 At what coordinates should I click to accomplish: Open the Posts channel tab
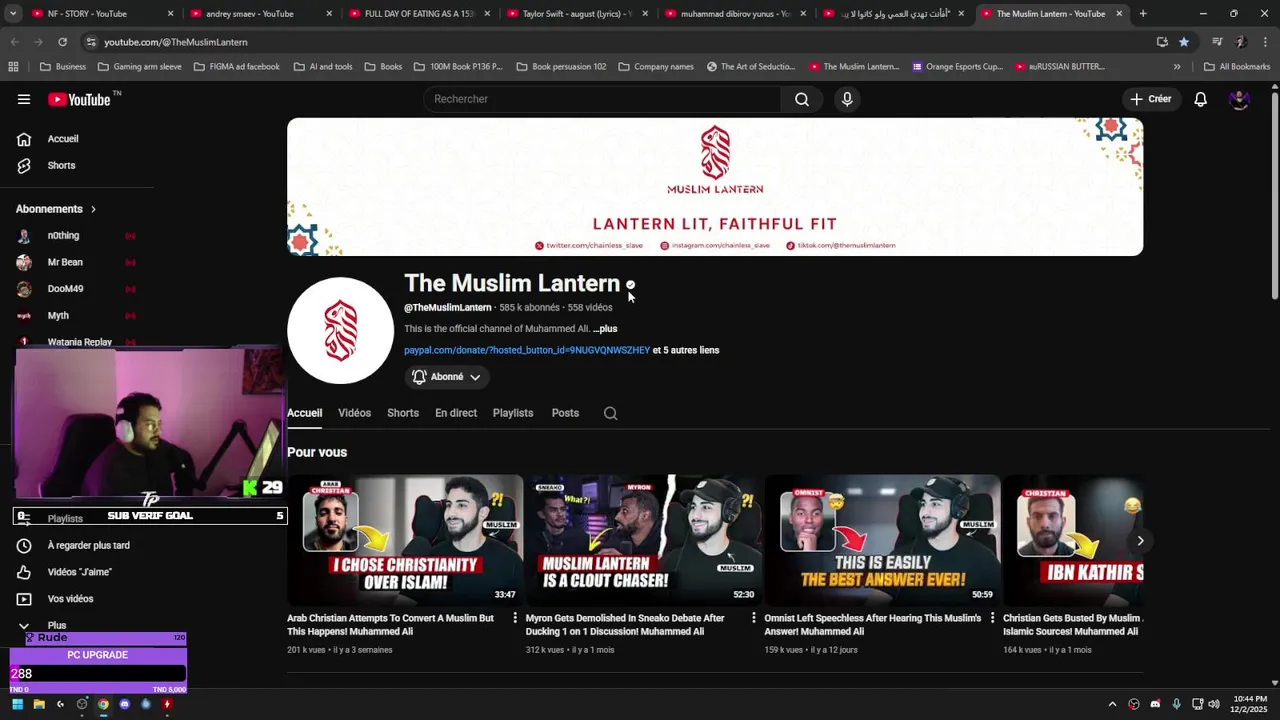point(565,413)
